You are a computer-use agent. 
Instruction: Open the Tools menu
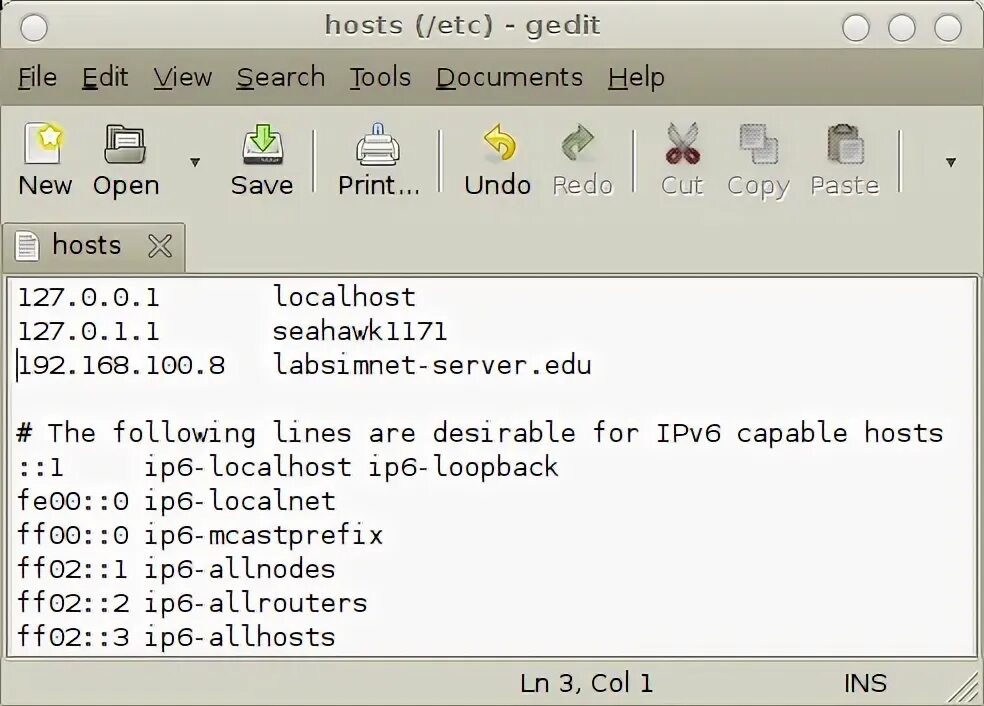(x=380, y=77)
